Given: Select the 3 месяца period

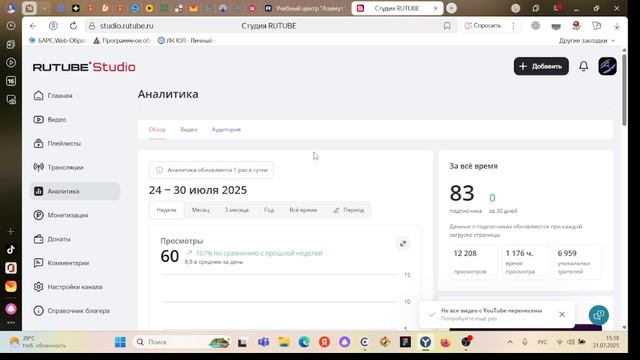Looking at the screenshot, I should coord(237,210).
